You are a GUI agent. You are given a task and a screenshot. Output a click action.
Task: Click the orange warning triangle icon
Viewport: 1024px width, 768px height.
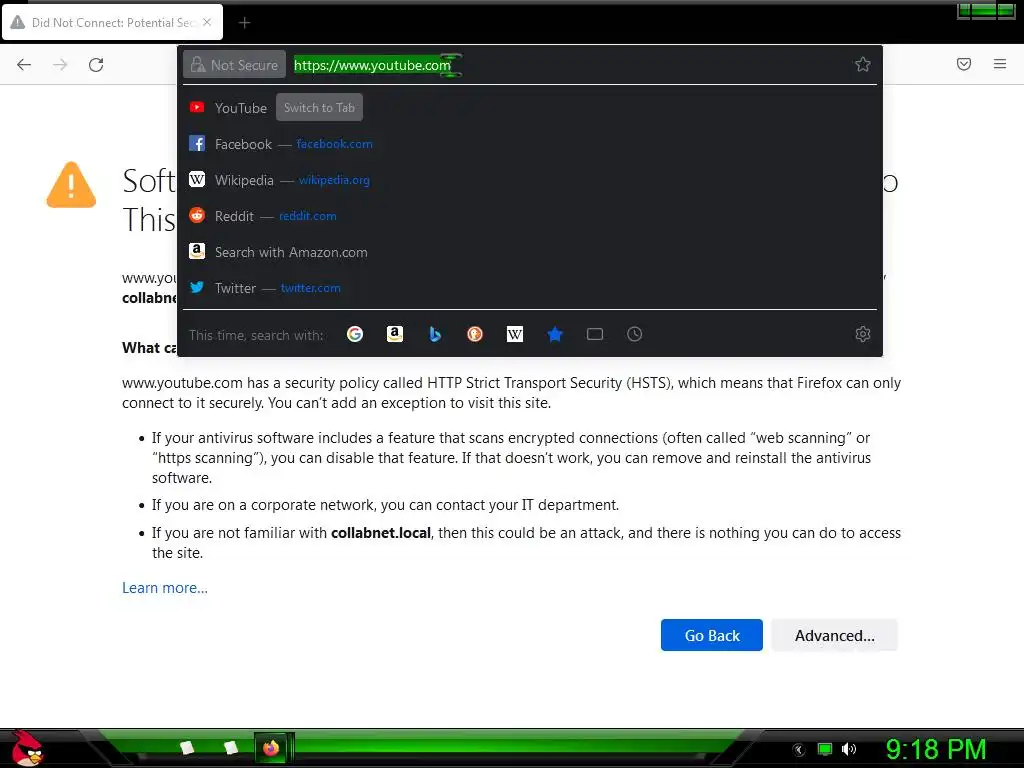71,185
